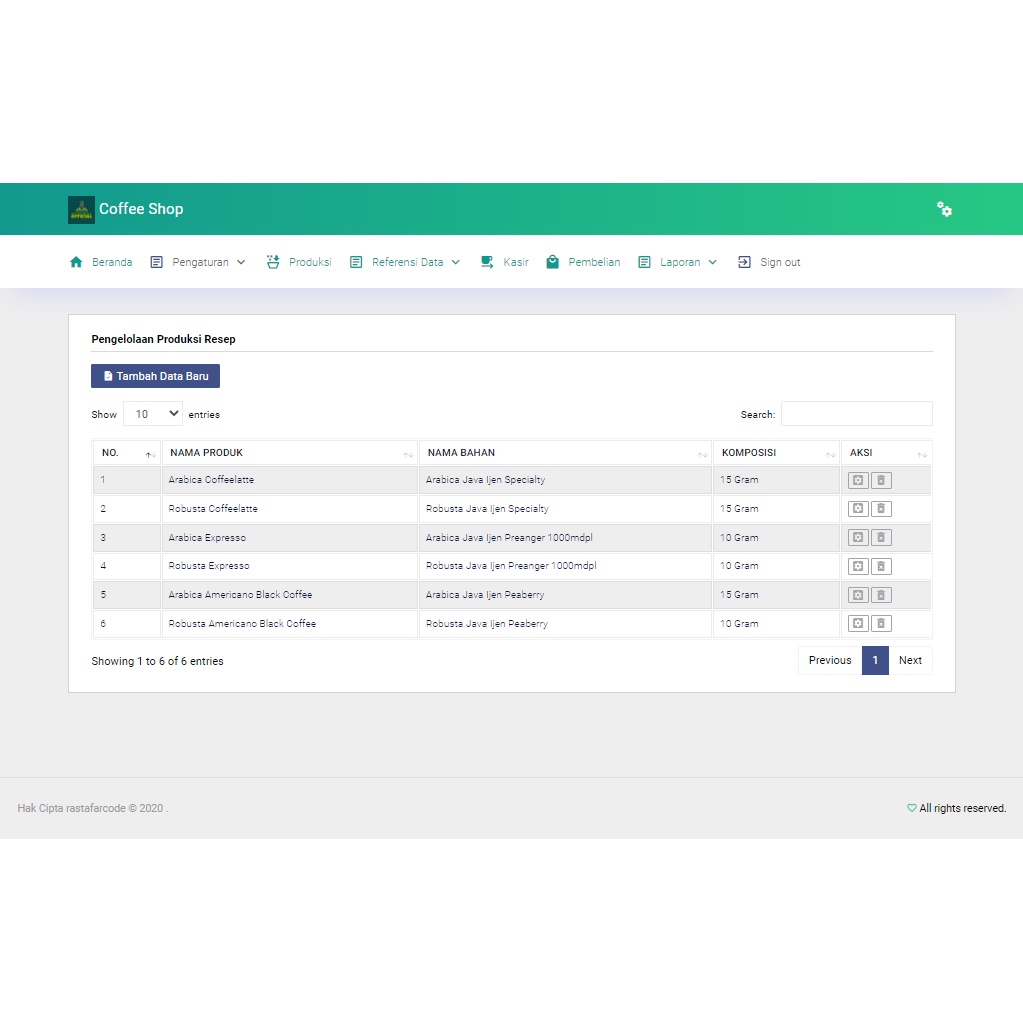This screenshot has height=1023, width=1023.
Task: Edit the Robusta Americano Black Coffee row
Action: tap(858, 624)
